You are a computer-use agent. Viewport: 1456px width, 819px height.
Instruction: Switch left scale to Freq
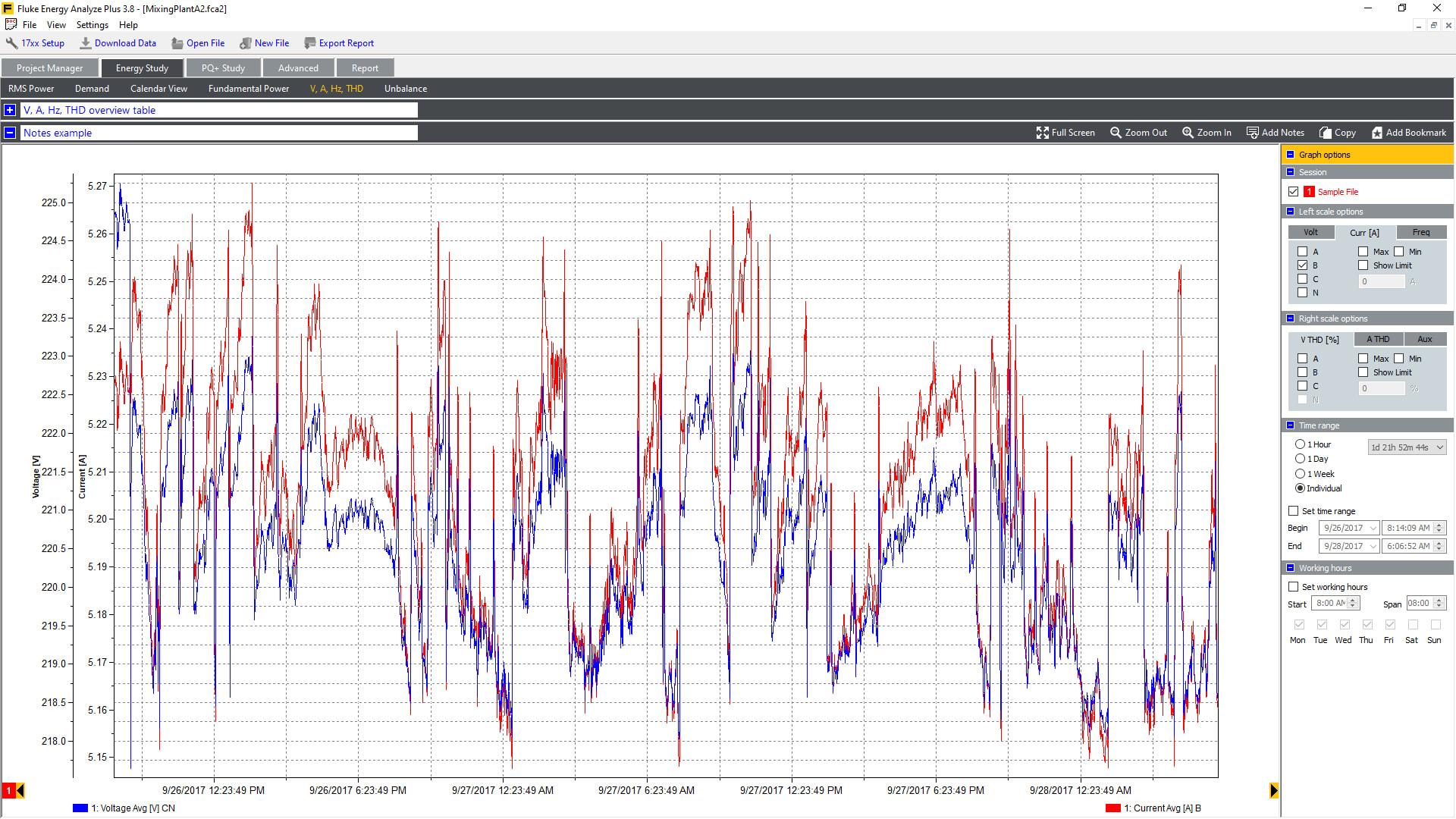[x=1421, y=233]
